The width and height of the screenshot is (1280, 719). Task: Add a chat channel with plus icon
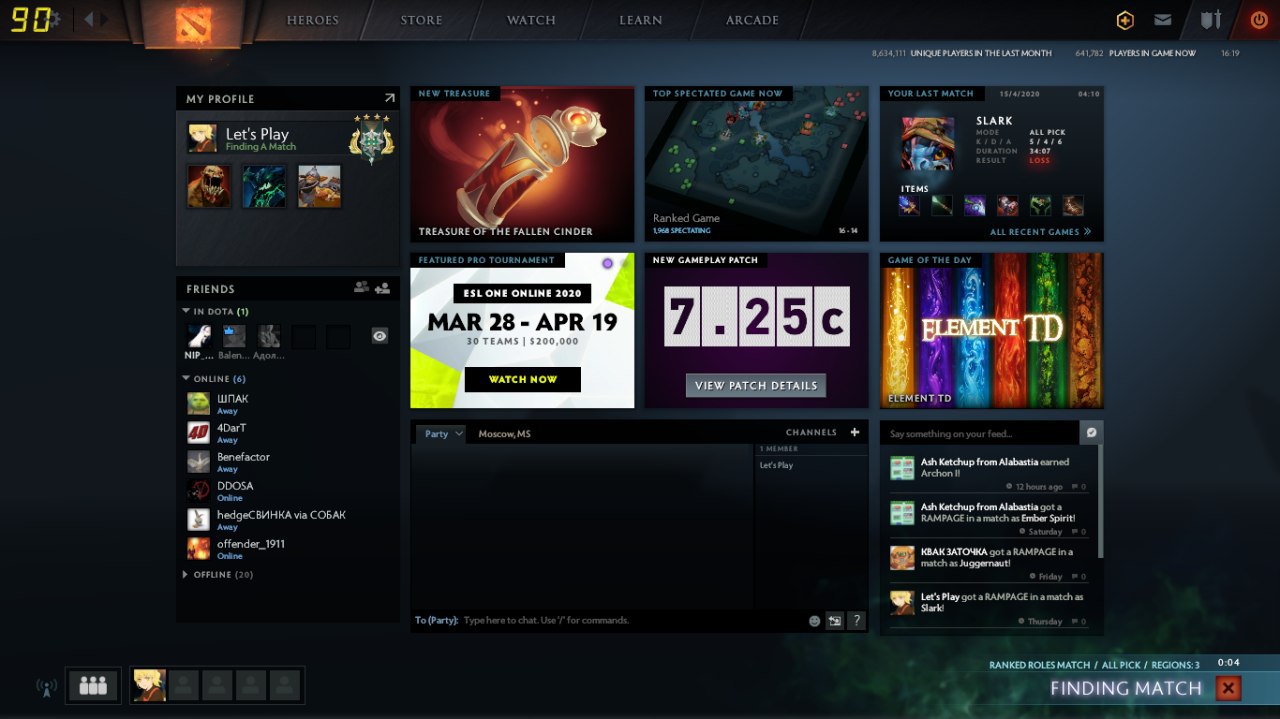[x=854, y=433]
